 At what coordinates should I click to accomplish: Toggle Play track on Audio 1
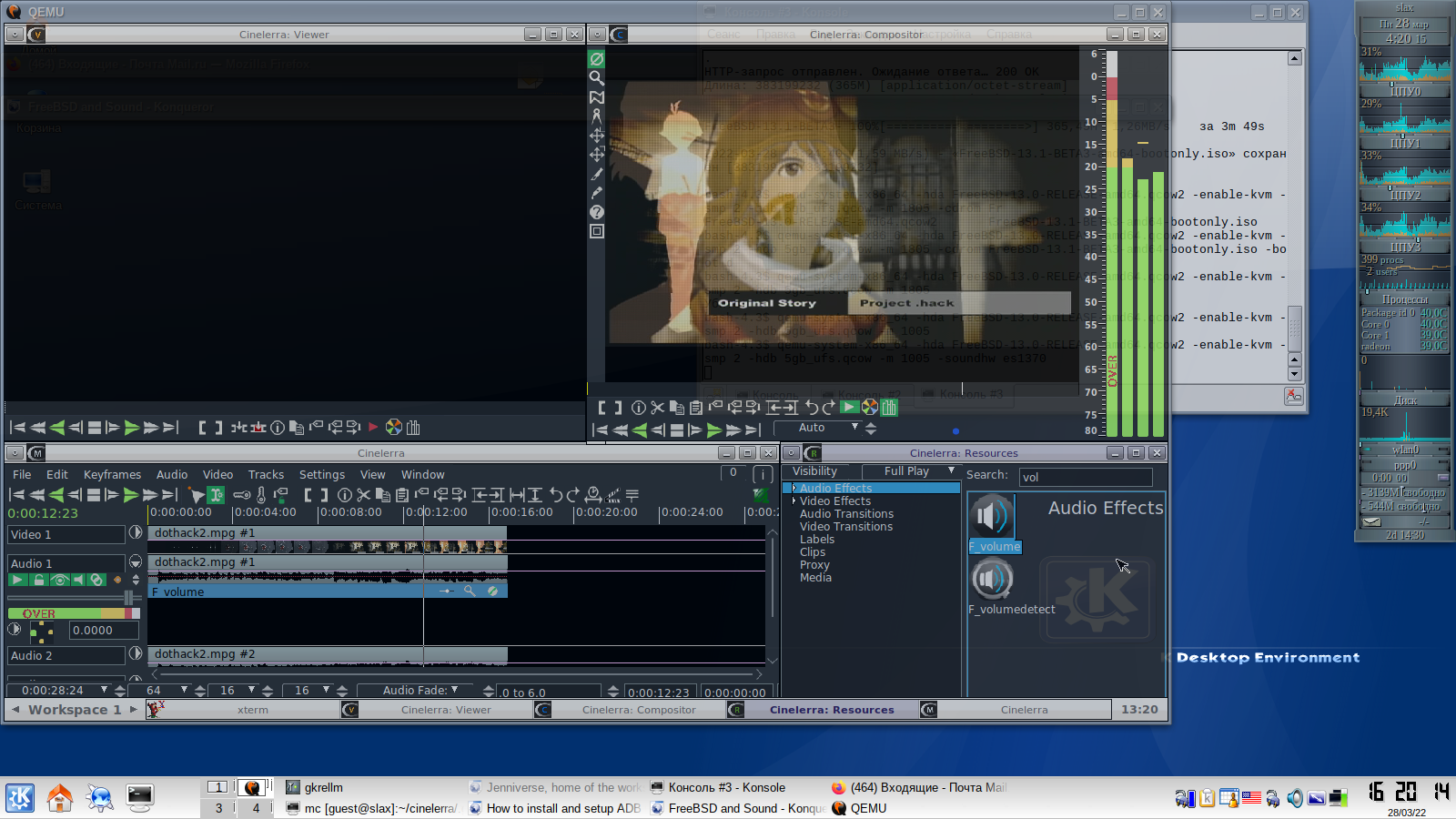[x=17, y=580]
